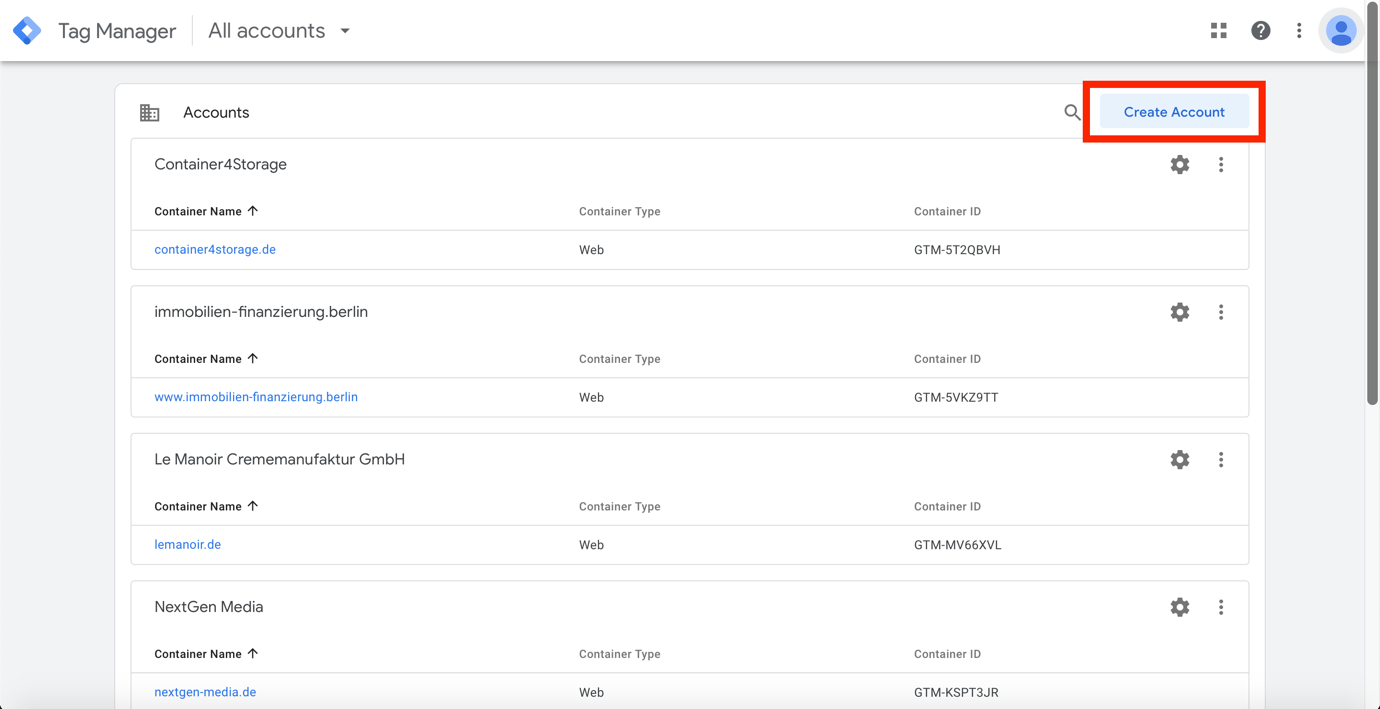Sort NextGen Media containers by name arrow

point(253,653)
